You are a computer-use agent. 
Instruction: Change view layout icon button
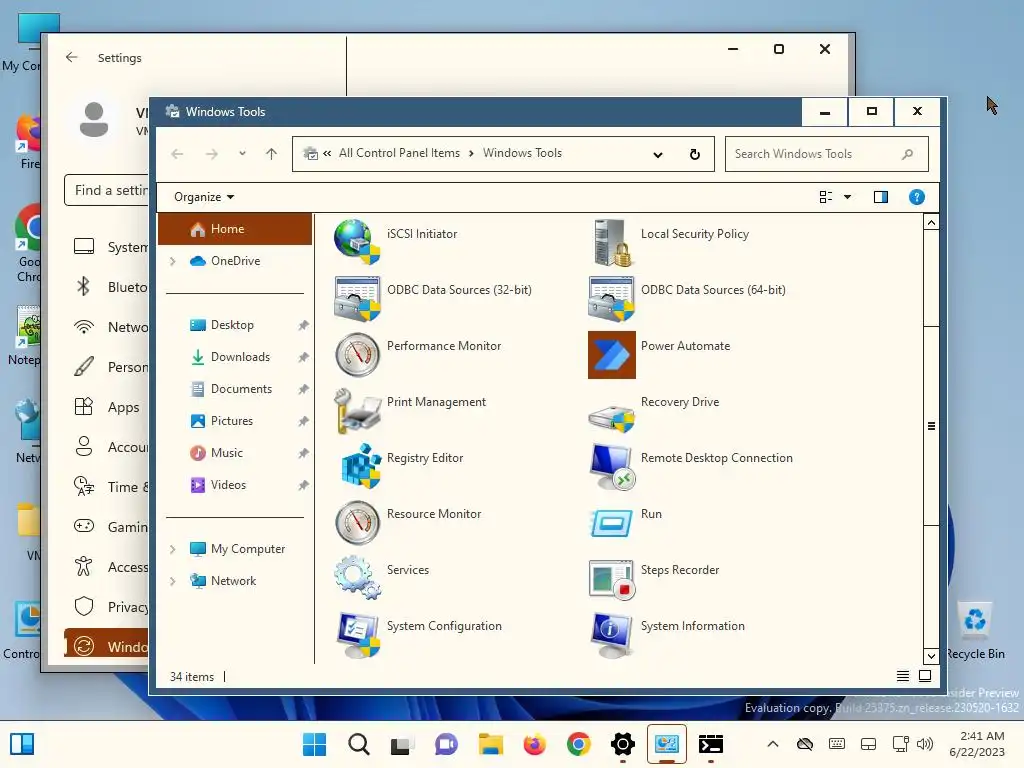click(x=825, y=197)
